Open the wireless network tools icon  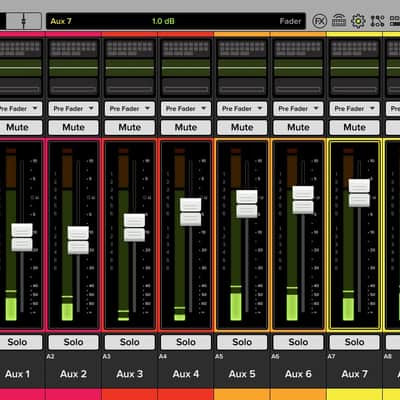tap(339, 21)
